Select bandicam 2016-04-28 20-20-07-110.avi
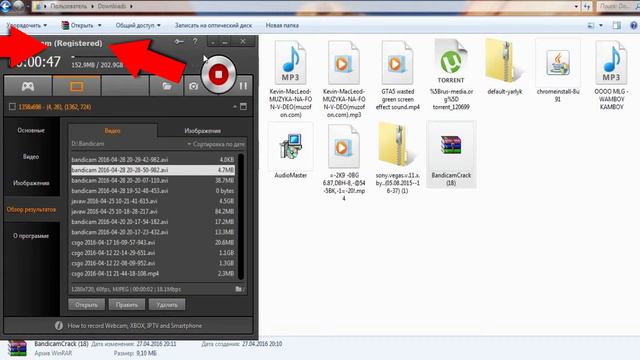640x360 pixels. coord(153,180)
